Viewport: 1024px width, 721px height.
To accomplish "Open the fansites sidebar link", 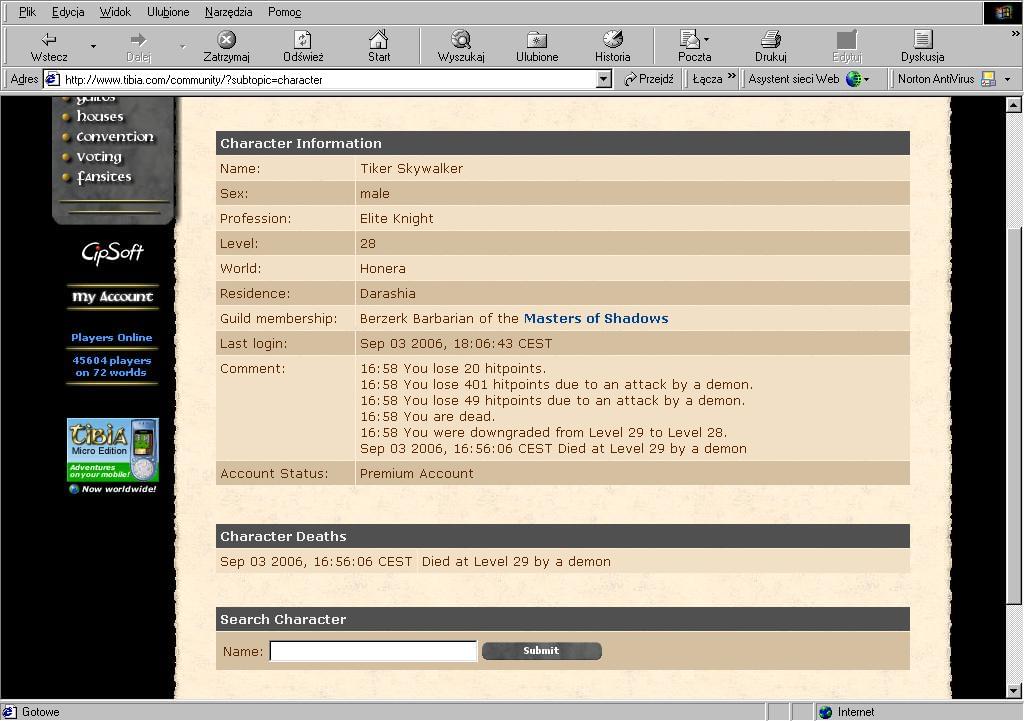I will pyautogui.click(x=104, y=177).
